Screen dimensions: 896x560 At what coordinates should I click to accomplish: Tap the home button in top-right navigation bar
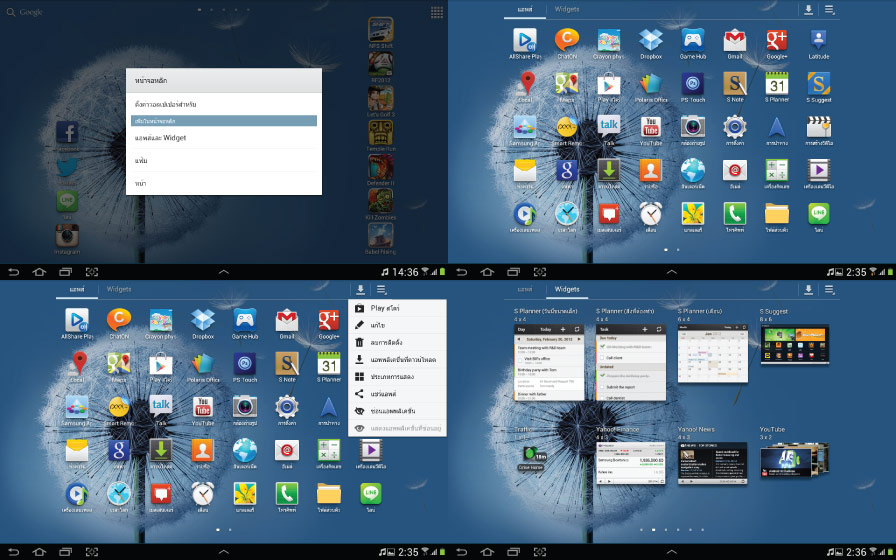[x=487, y=272]
